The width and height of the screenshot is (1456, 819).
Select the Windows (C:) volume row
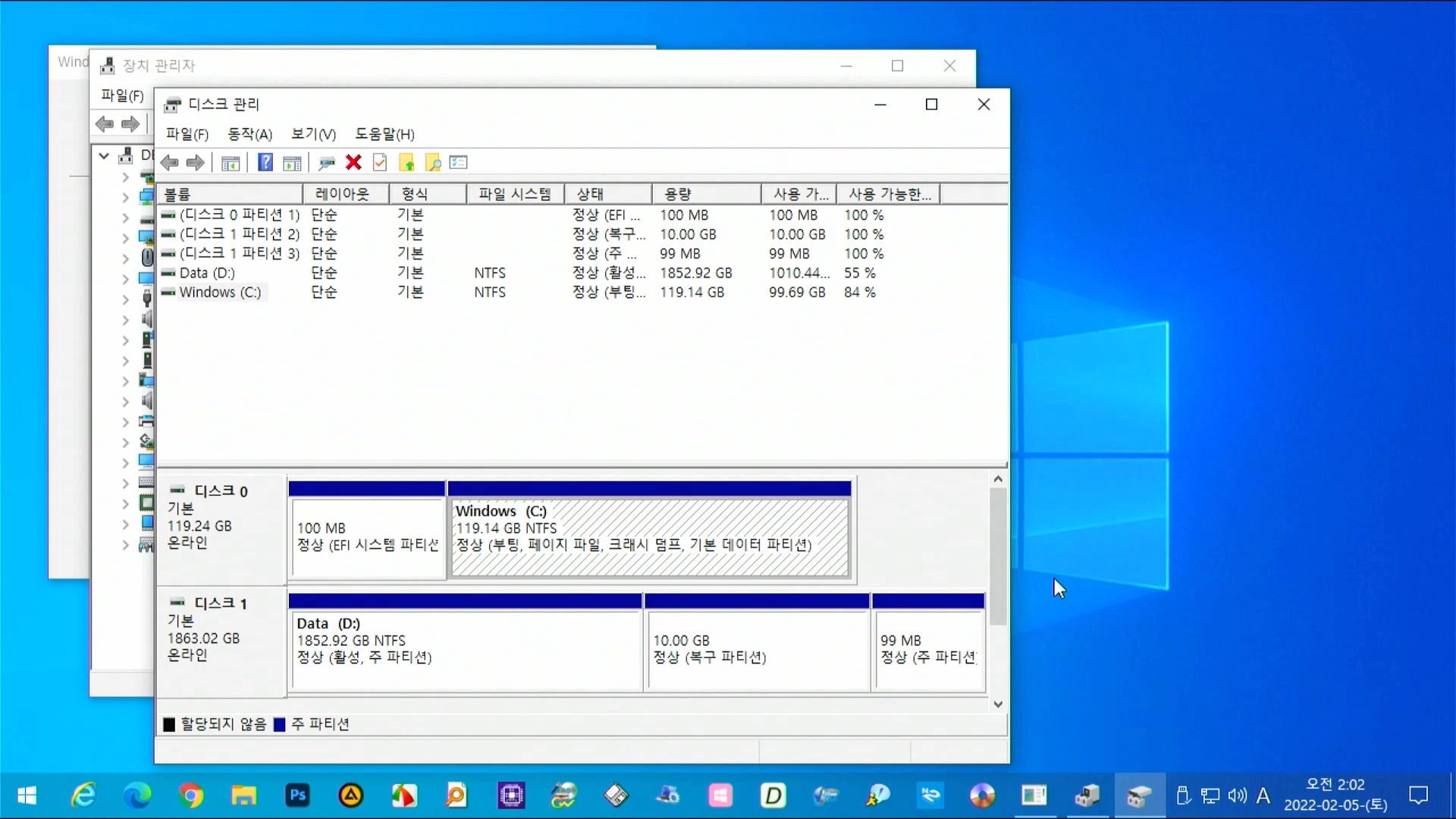(x=581, y=292)
